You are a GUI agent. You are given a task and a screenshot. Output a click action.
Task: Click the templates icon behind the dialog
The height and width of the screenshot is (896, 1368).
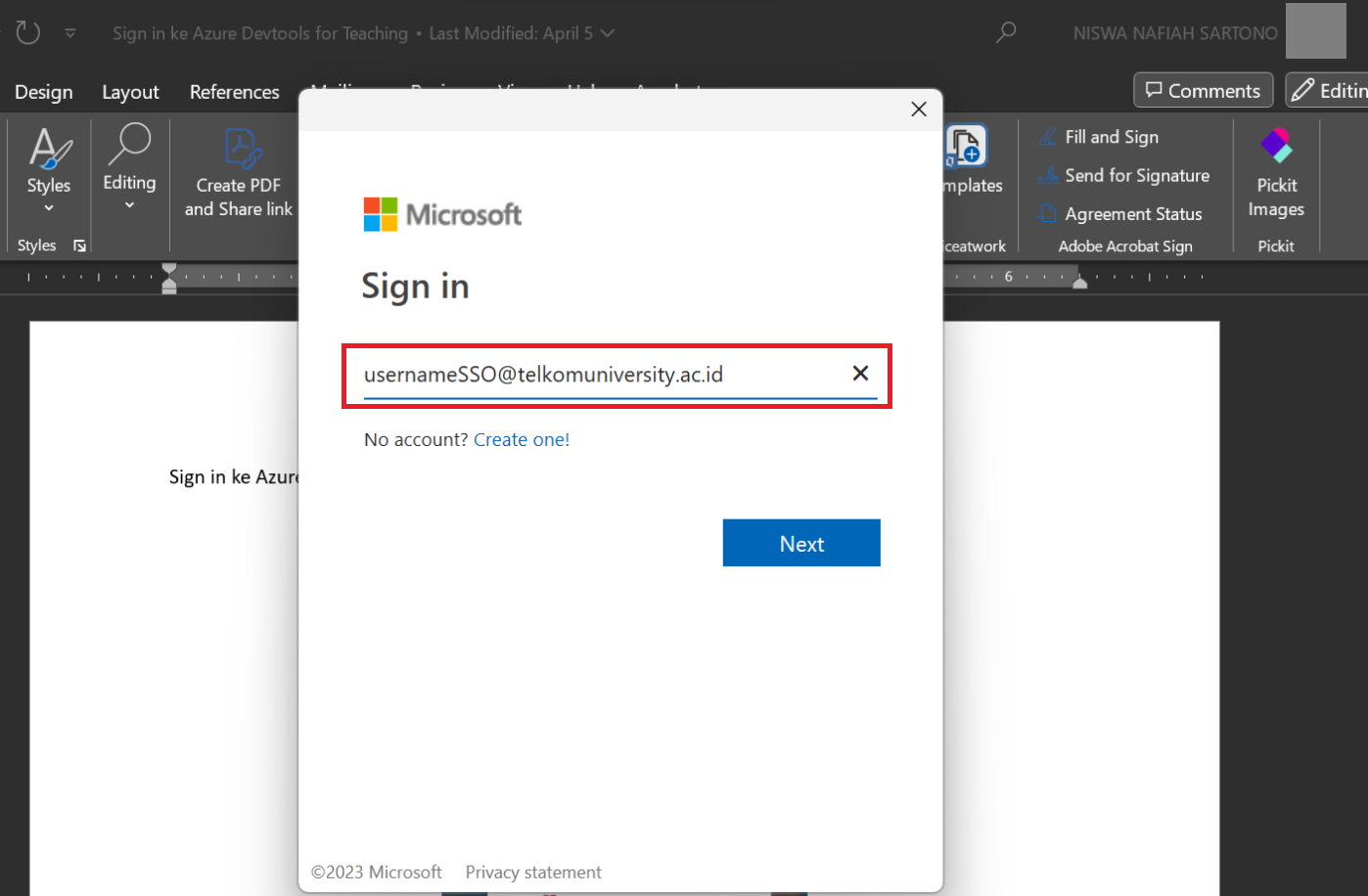967,147
